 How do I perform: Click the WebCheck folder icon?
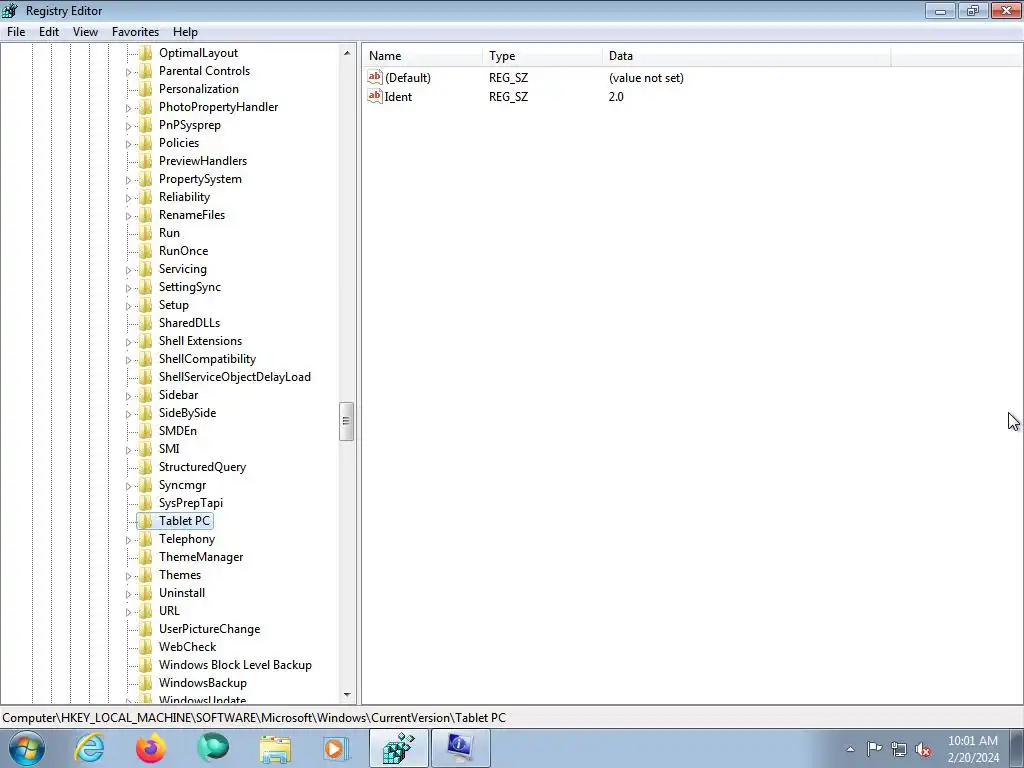coord(146,647)
